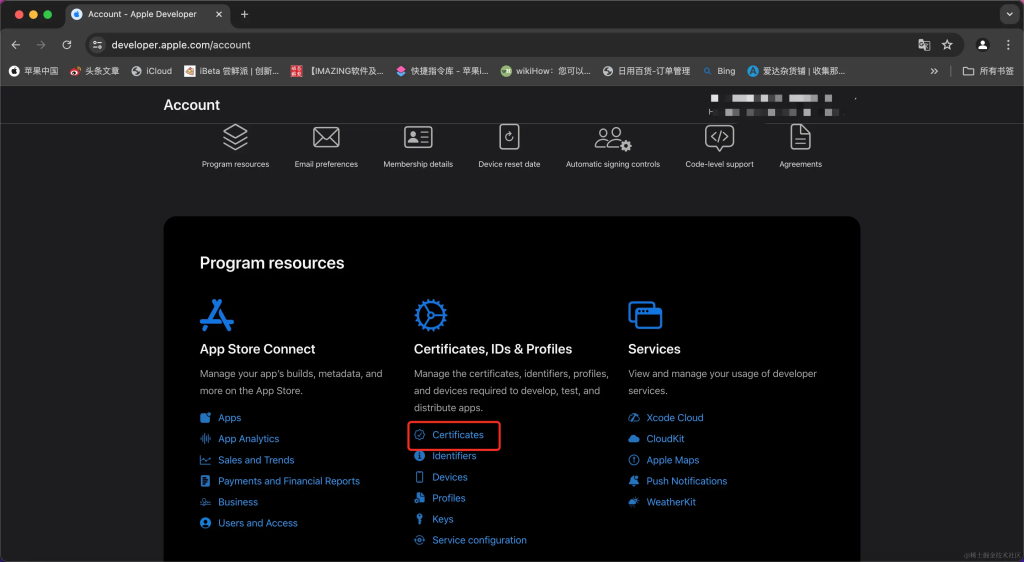
Task: Select the Account - Apple Developer tab
Action: (x=142, y=14)
